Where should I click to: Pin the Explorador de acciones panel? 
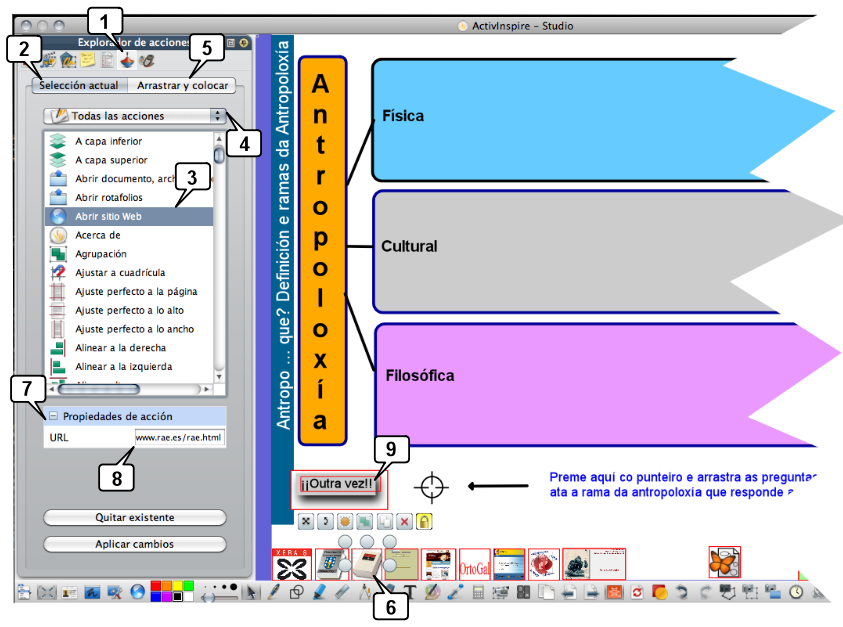243,43
